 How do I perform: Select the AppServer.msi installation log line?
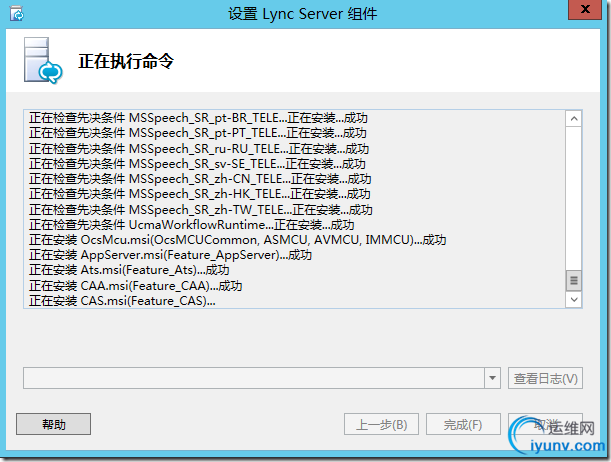(x=171, y=255)
